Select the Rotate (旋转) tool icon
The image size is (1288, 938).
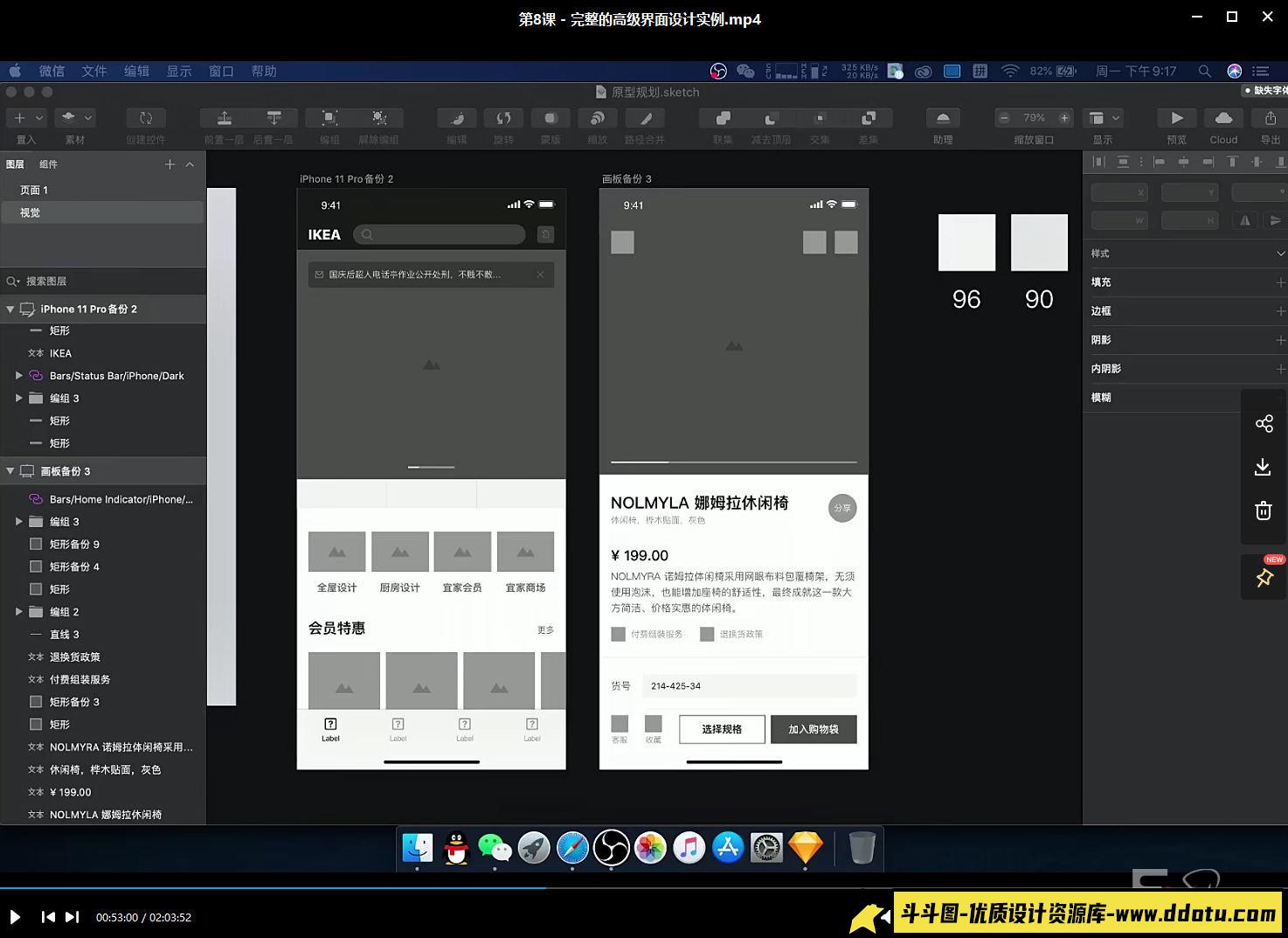coord(503,117)
